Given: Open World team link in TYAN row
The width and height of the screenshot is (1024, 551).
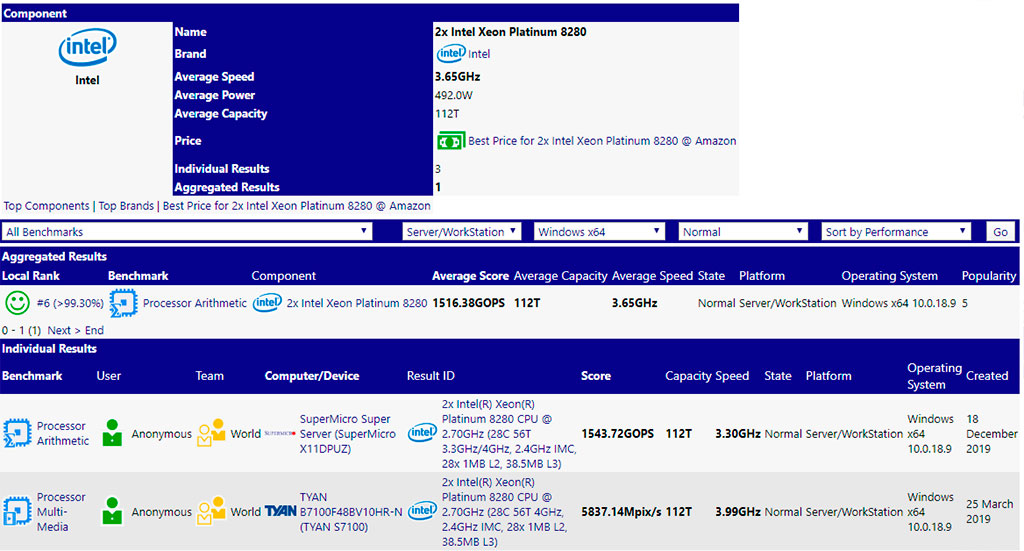Looking at the screenshot, I should click(x=246, y=512).
